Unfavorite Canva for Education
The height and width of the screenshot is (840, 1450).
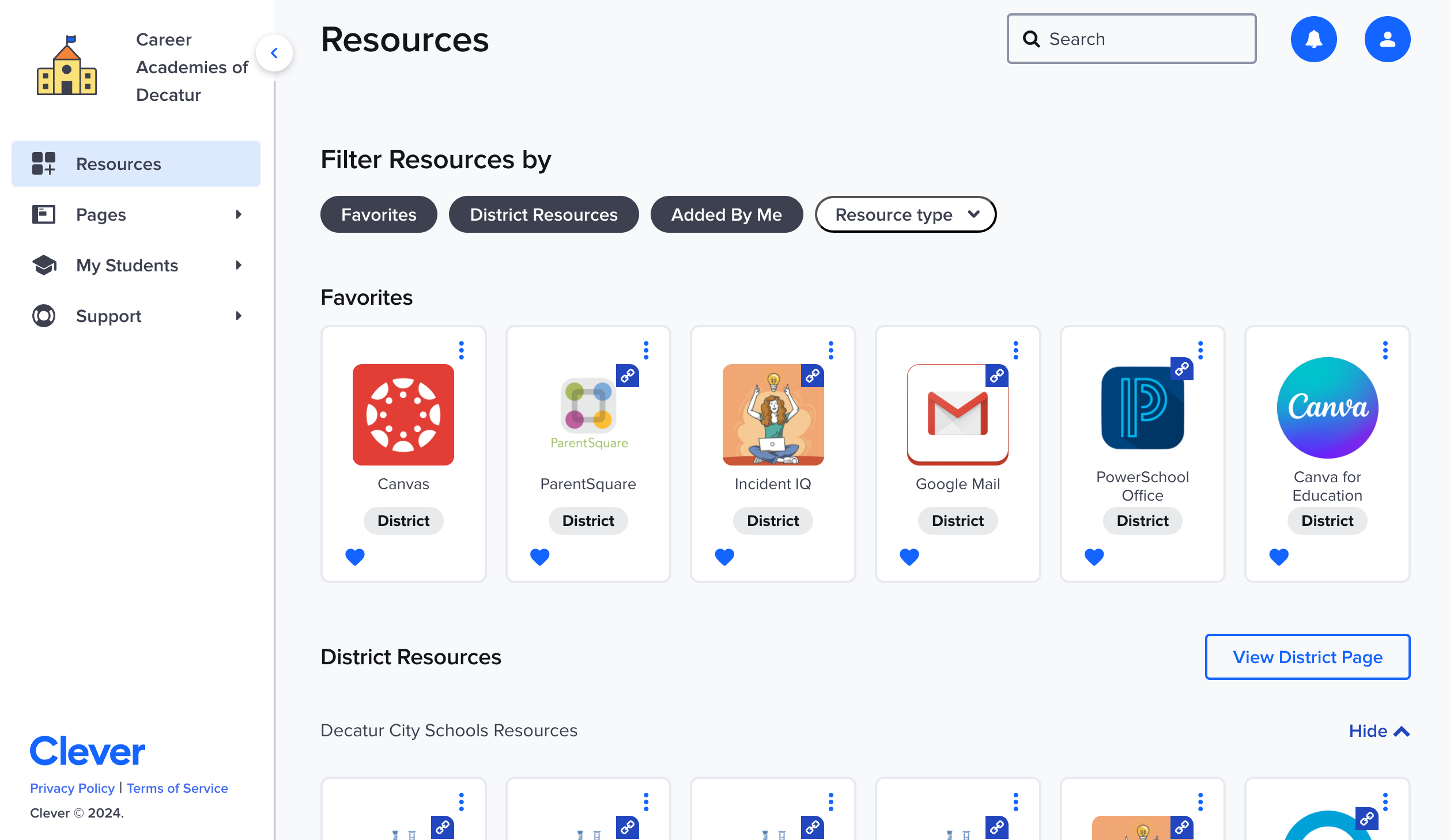[1278, 557]
